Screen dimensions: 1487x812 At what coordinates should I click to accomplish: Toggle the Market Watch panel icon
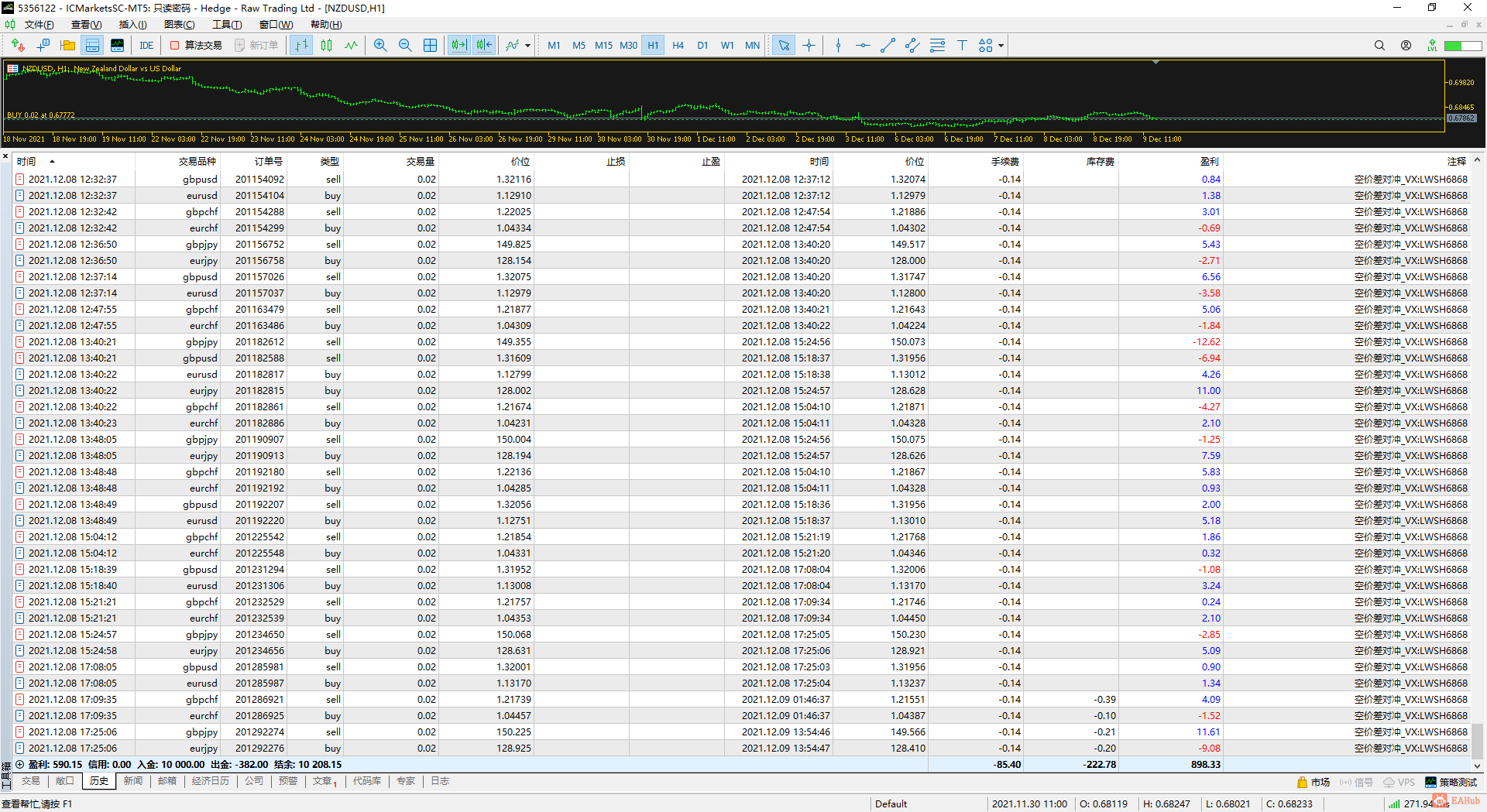[x=92, y=46]
